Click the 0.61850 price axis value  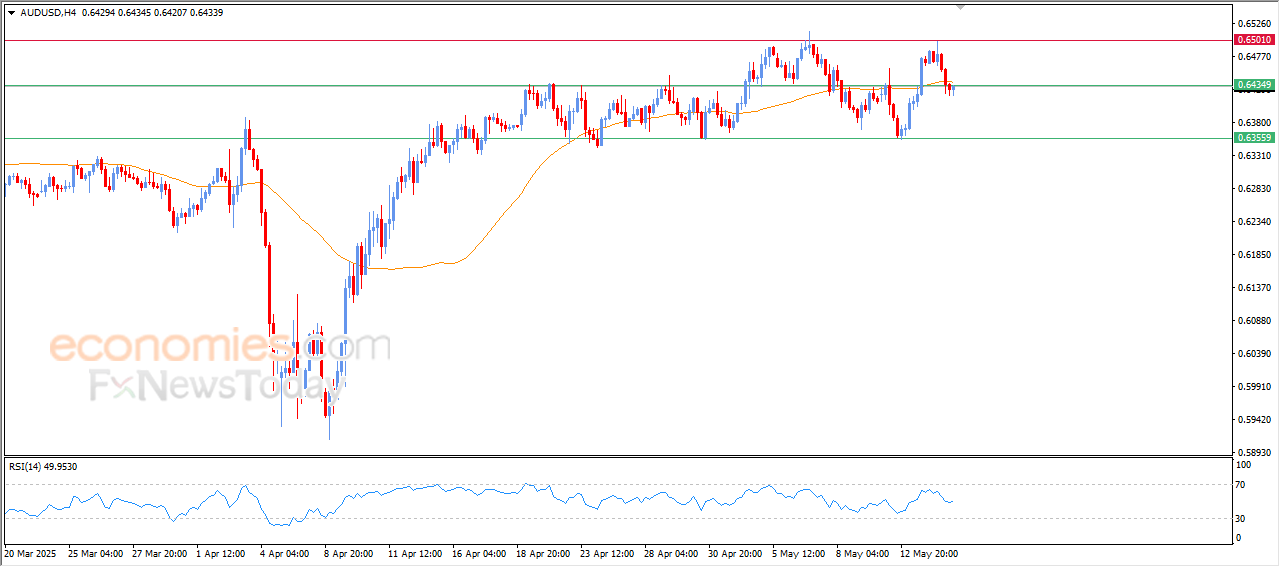1255,254
